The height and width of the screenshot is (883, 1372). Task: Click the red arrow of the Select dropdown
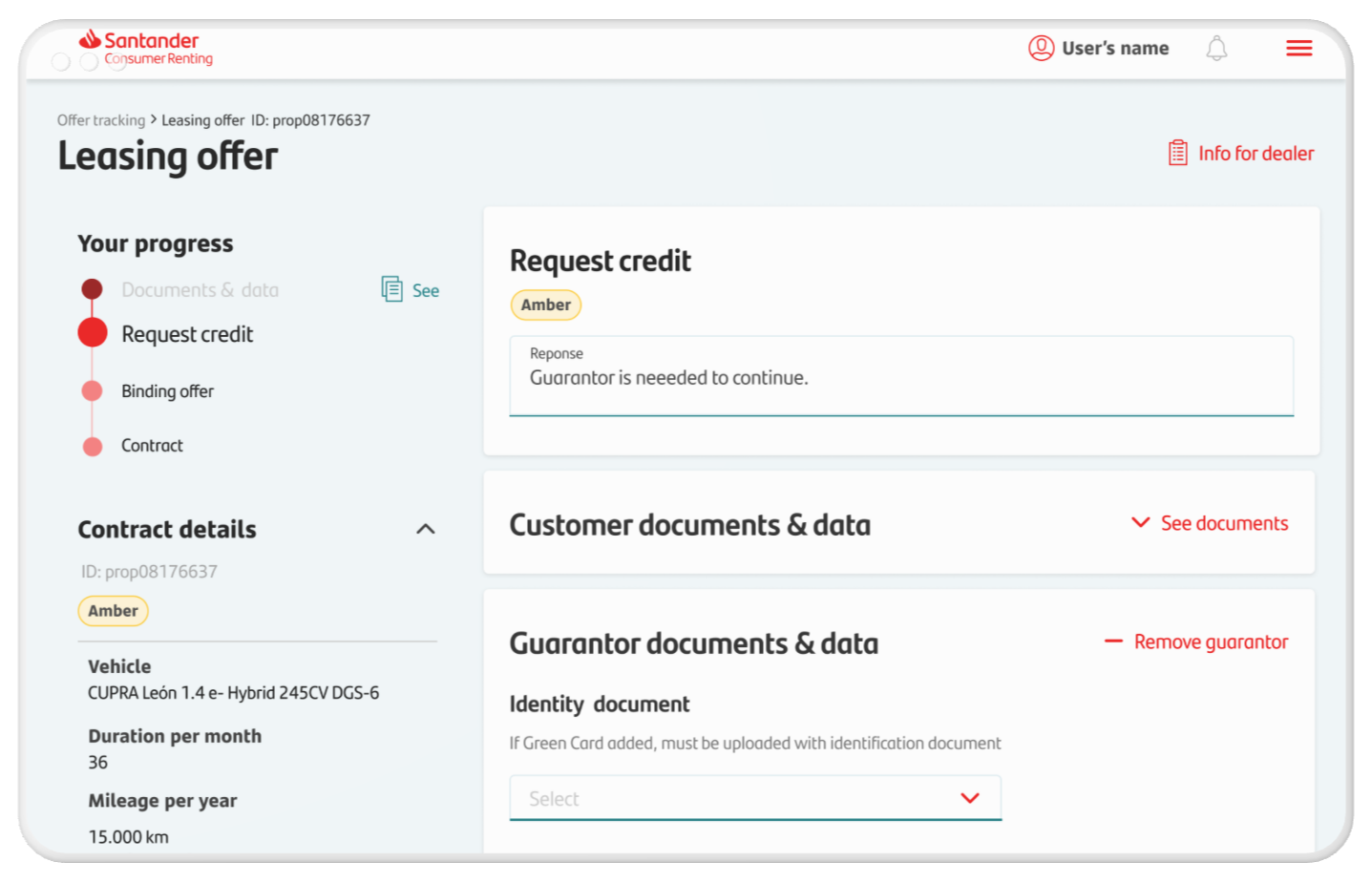point(970,798)
